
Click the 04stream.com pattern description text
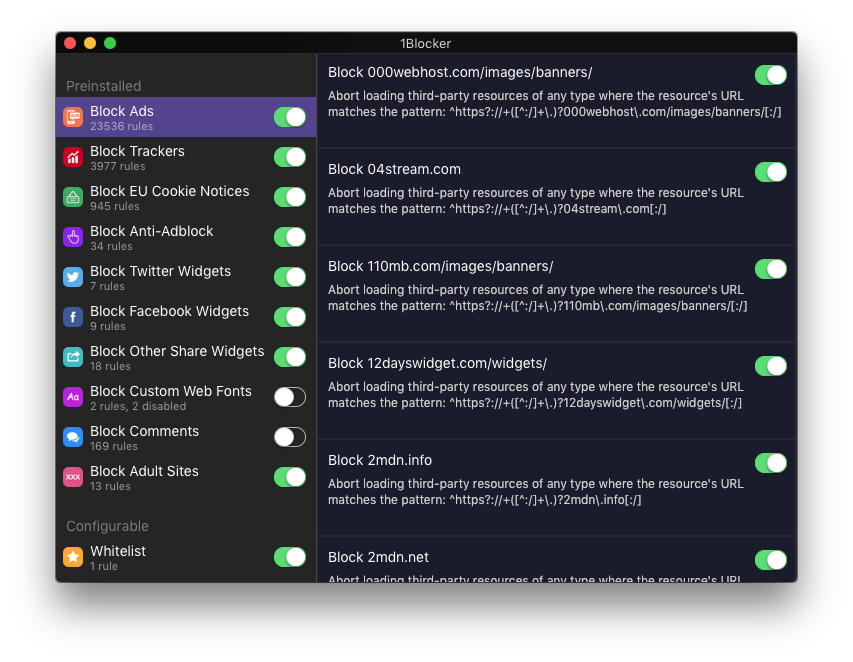(535, 201)
